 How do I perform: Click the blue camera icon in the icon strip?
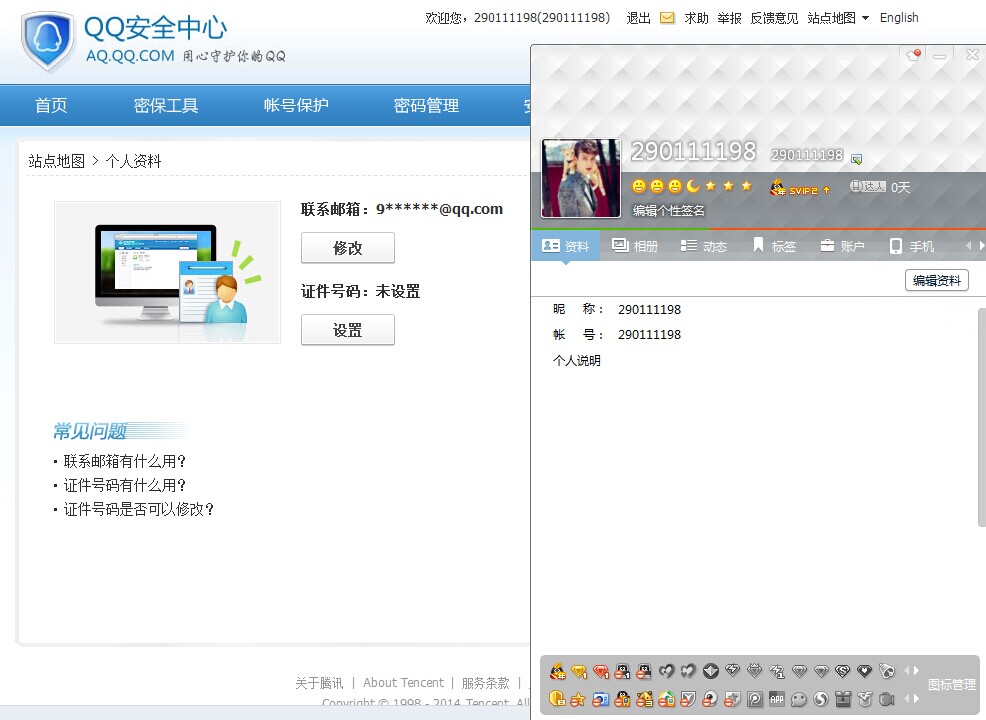tap(601, 699)
